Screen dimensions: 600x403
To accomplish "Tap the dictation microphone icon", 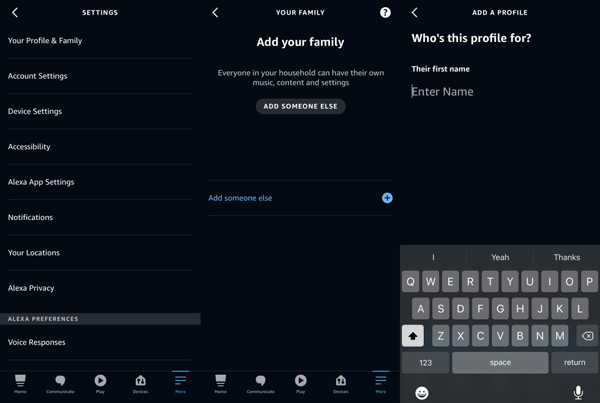I will pyautogui.click(x=578, y=392).
